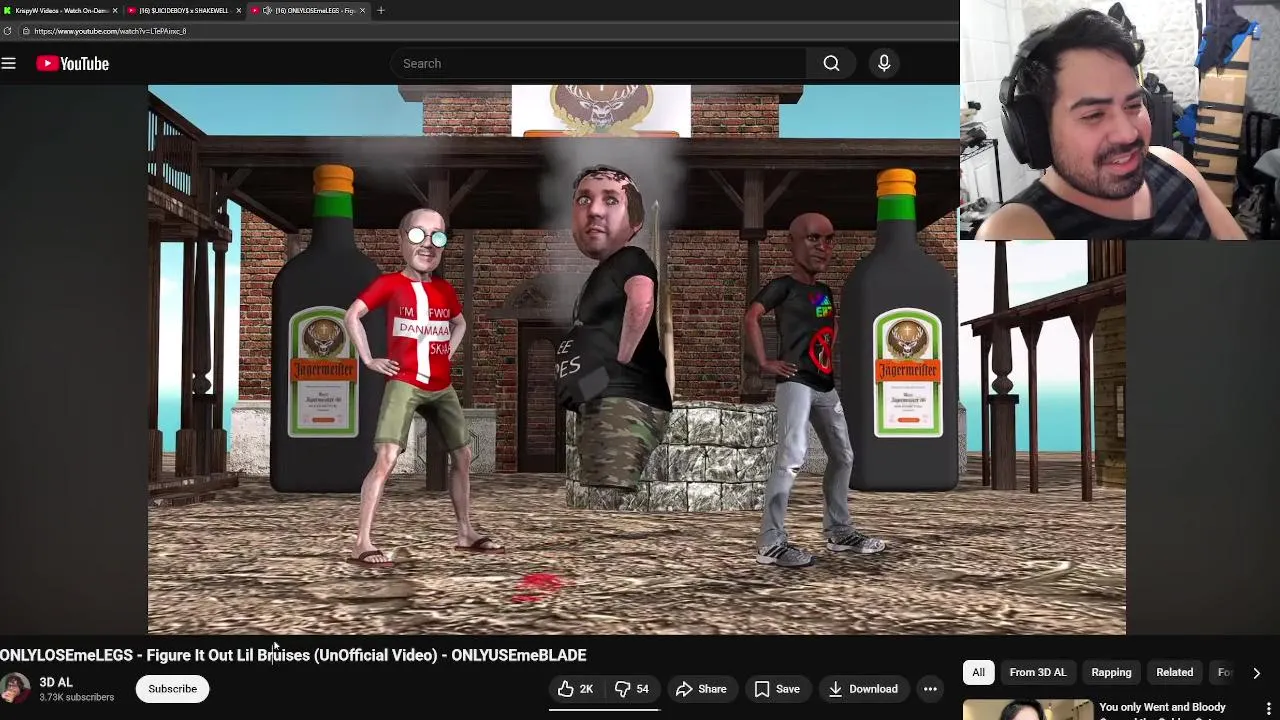Open 3D AL channel avatar
This screenshot has width=1280, height=720.
pyautogui.click(x=14, y=689)
